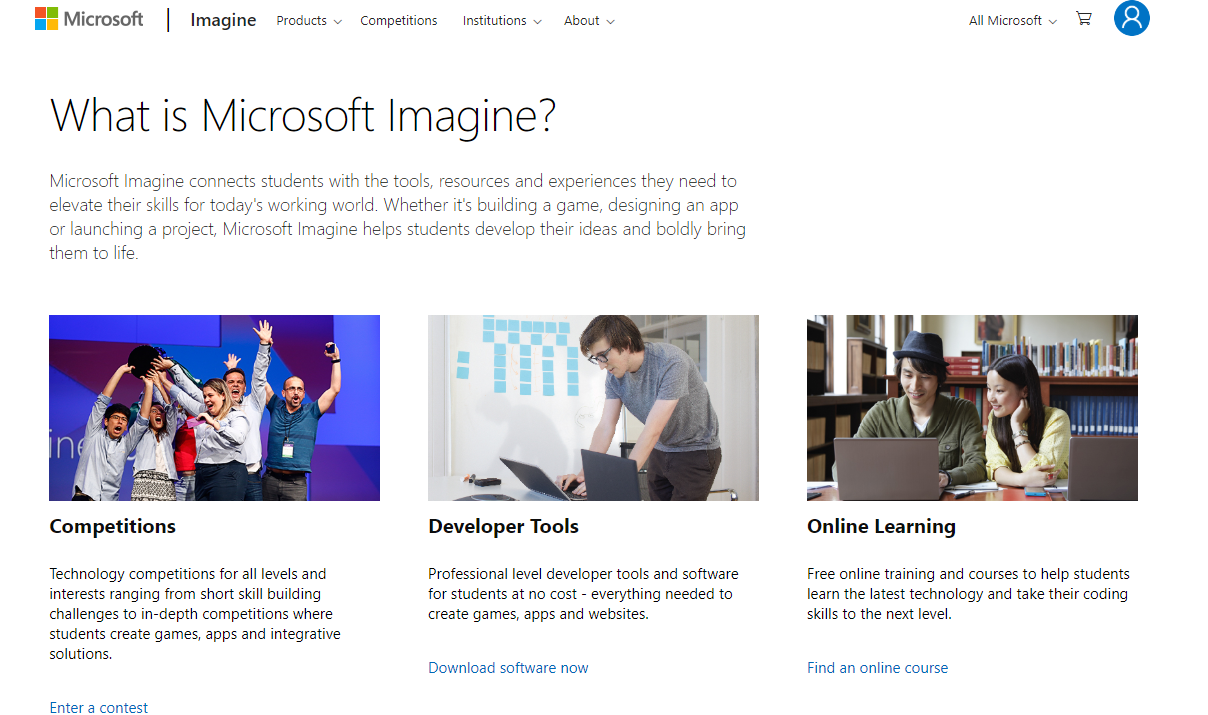Image resolution: width=1208 pixels, height=715 pixels.
Task: Follow the Enter a contest link
Action: (98, 707)
